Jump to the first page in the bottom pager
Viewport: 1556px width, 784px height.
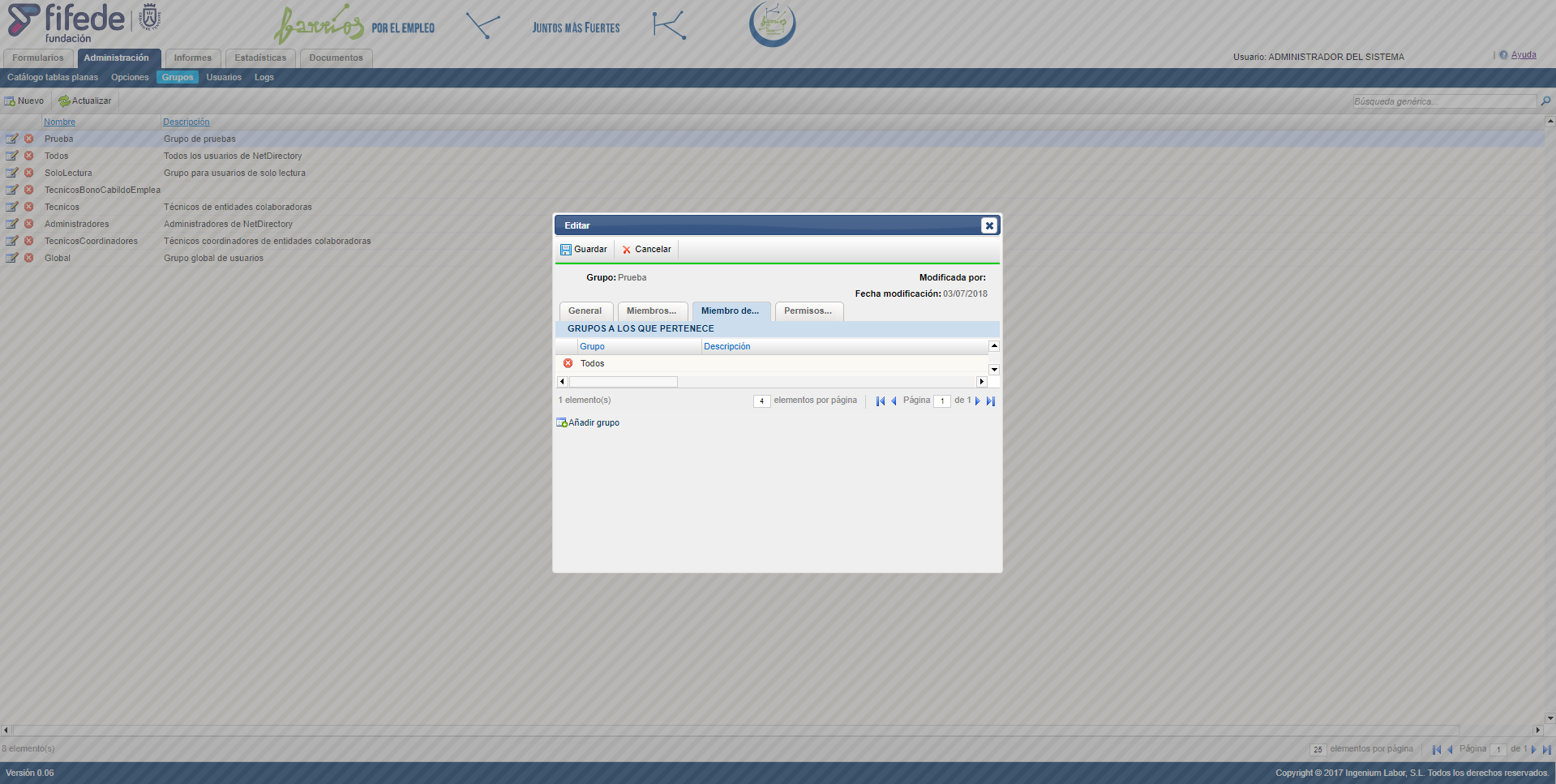point(1437,749)
